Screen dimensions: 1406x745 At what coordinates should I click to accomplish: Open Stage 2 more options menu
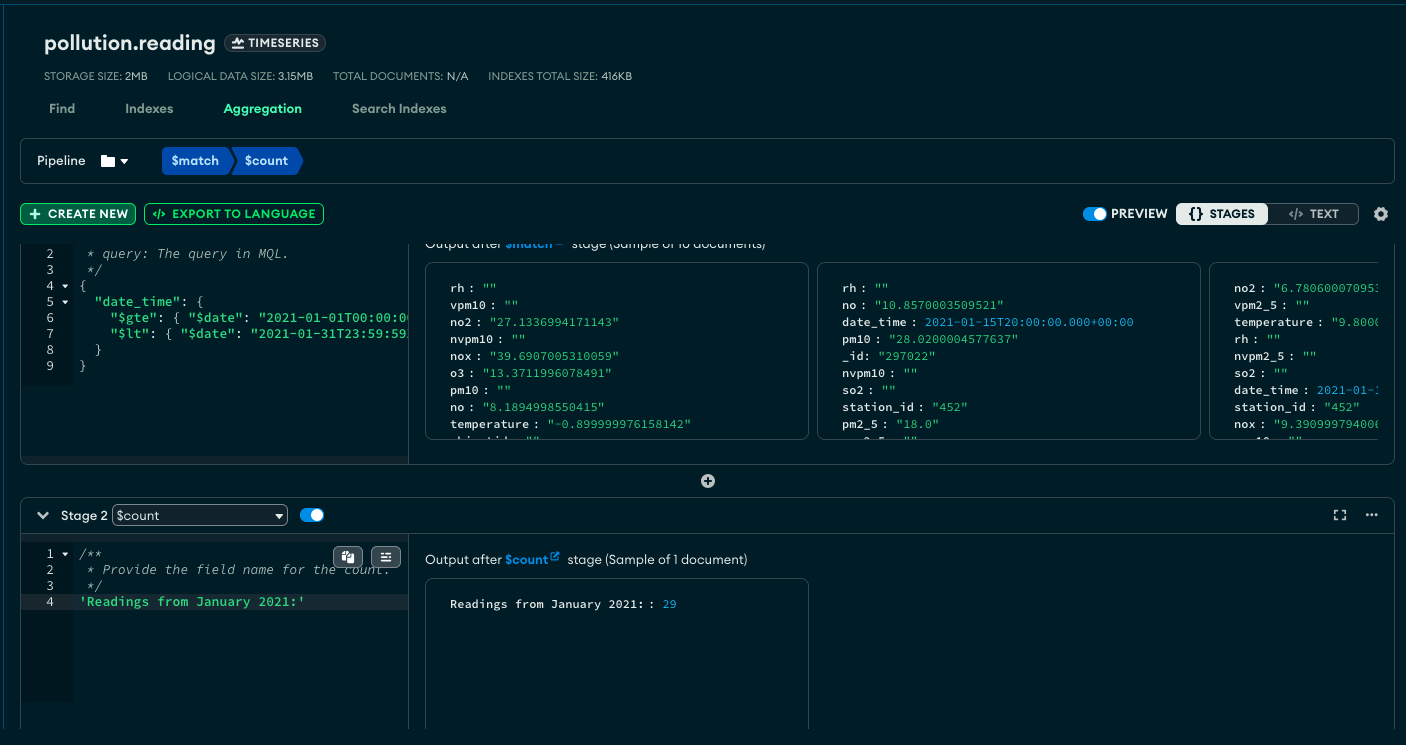(1372, 515)
